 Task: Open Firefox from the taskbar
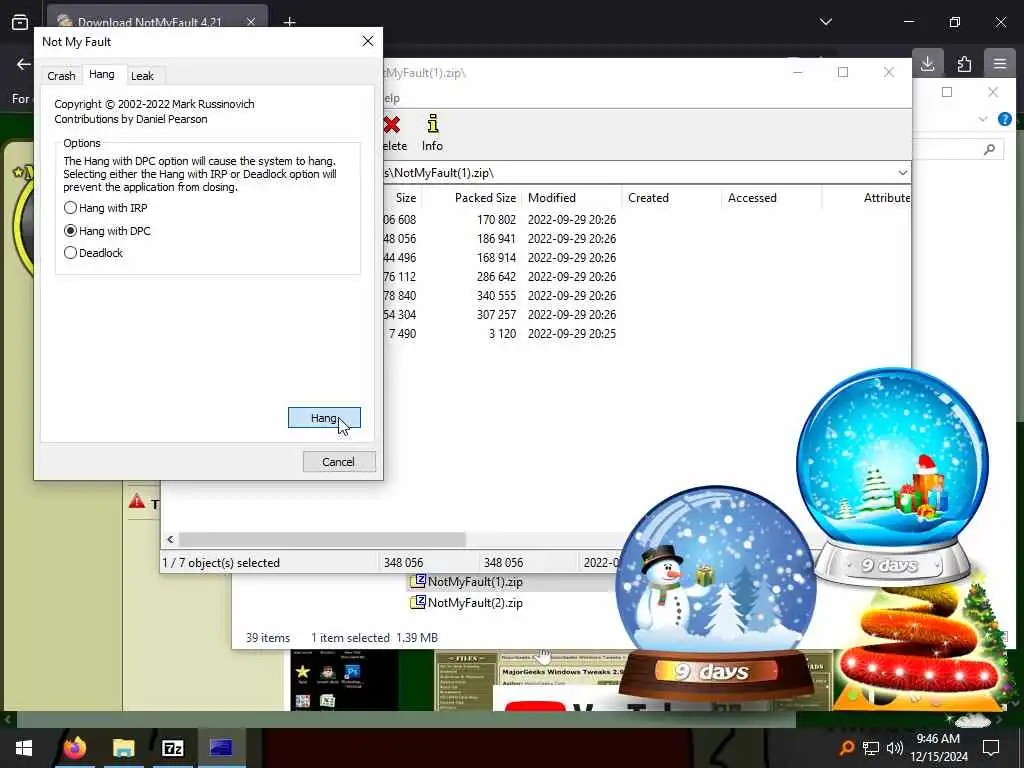[74, 748]
